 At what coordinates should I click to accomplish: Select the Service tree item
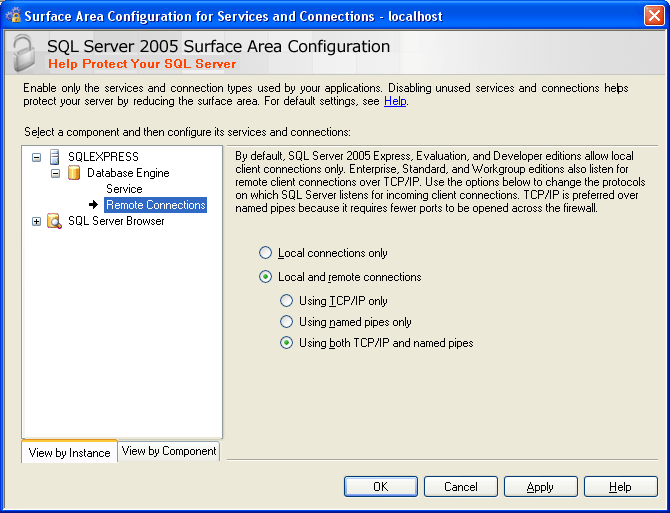124,189
